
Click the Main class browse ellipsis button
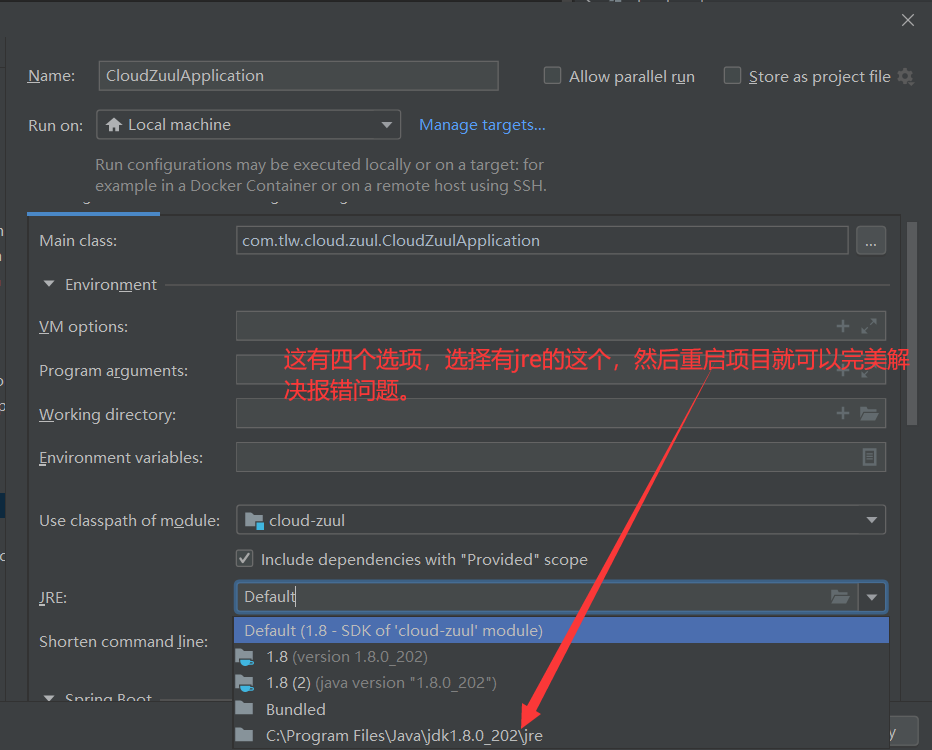tap(871, 241)
